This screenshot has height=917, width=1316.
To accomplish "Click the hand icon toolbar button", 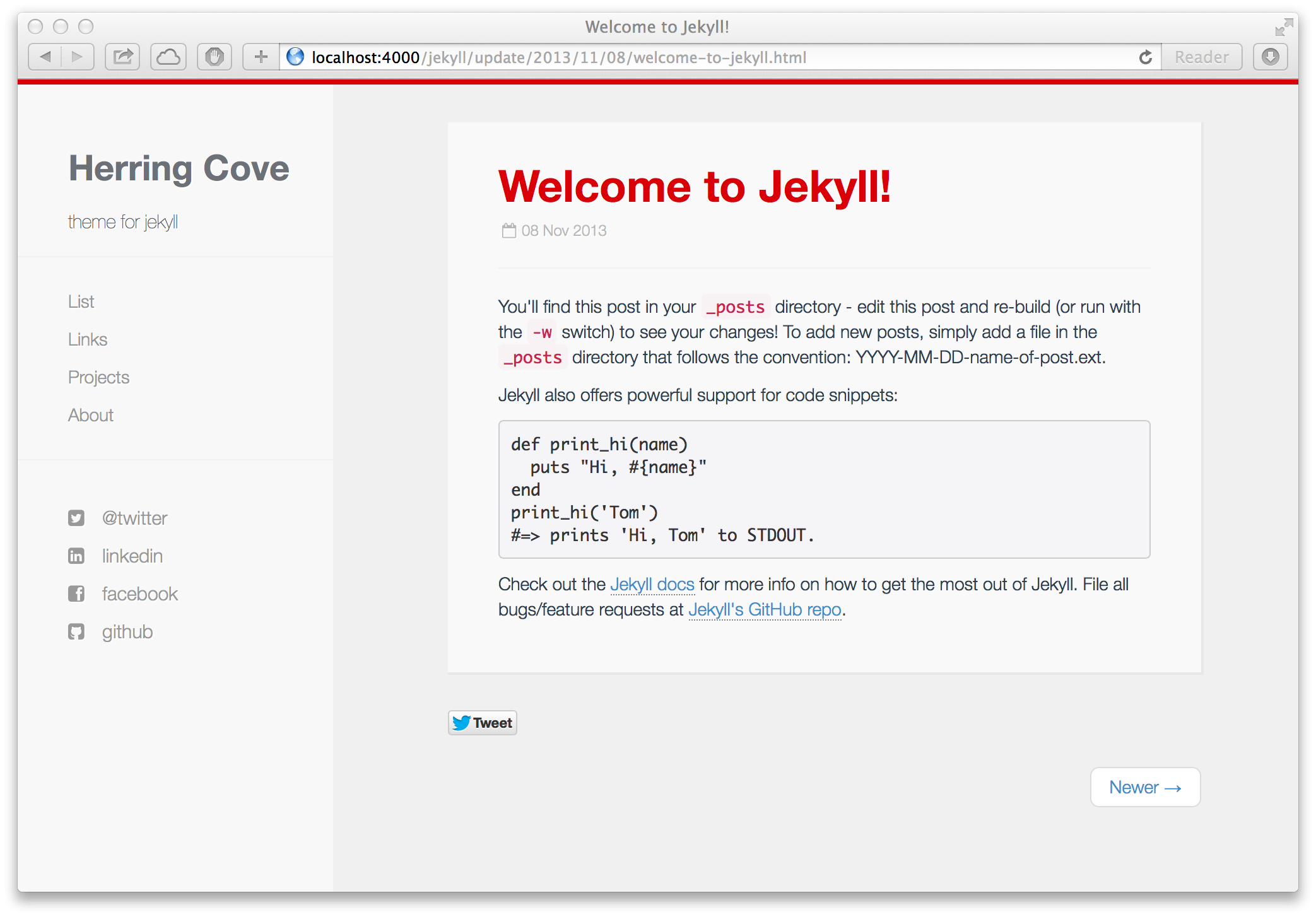I will point(214,57).
